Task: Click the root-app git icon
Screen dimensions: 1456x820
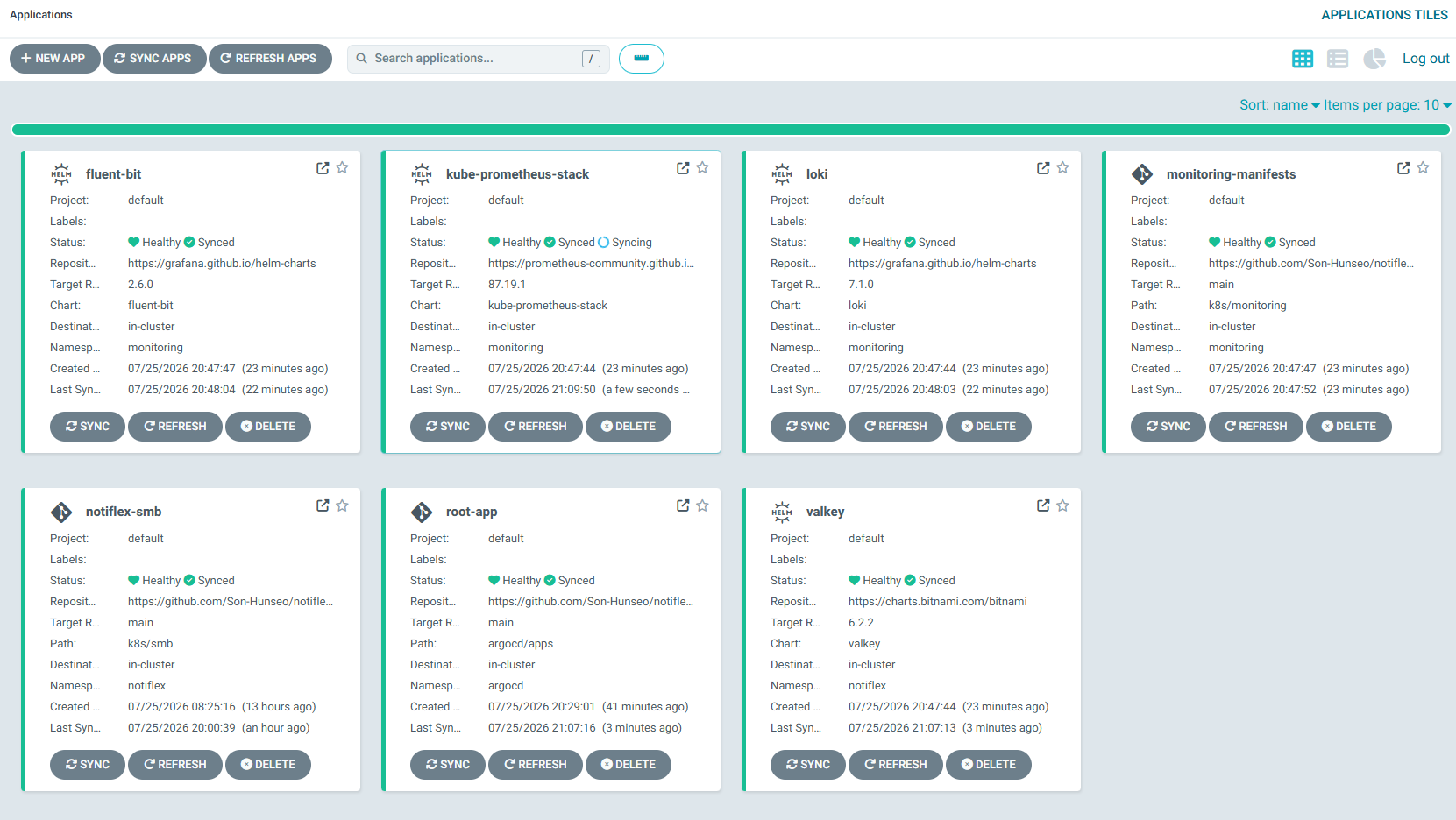Action: coord(422,512)
